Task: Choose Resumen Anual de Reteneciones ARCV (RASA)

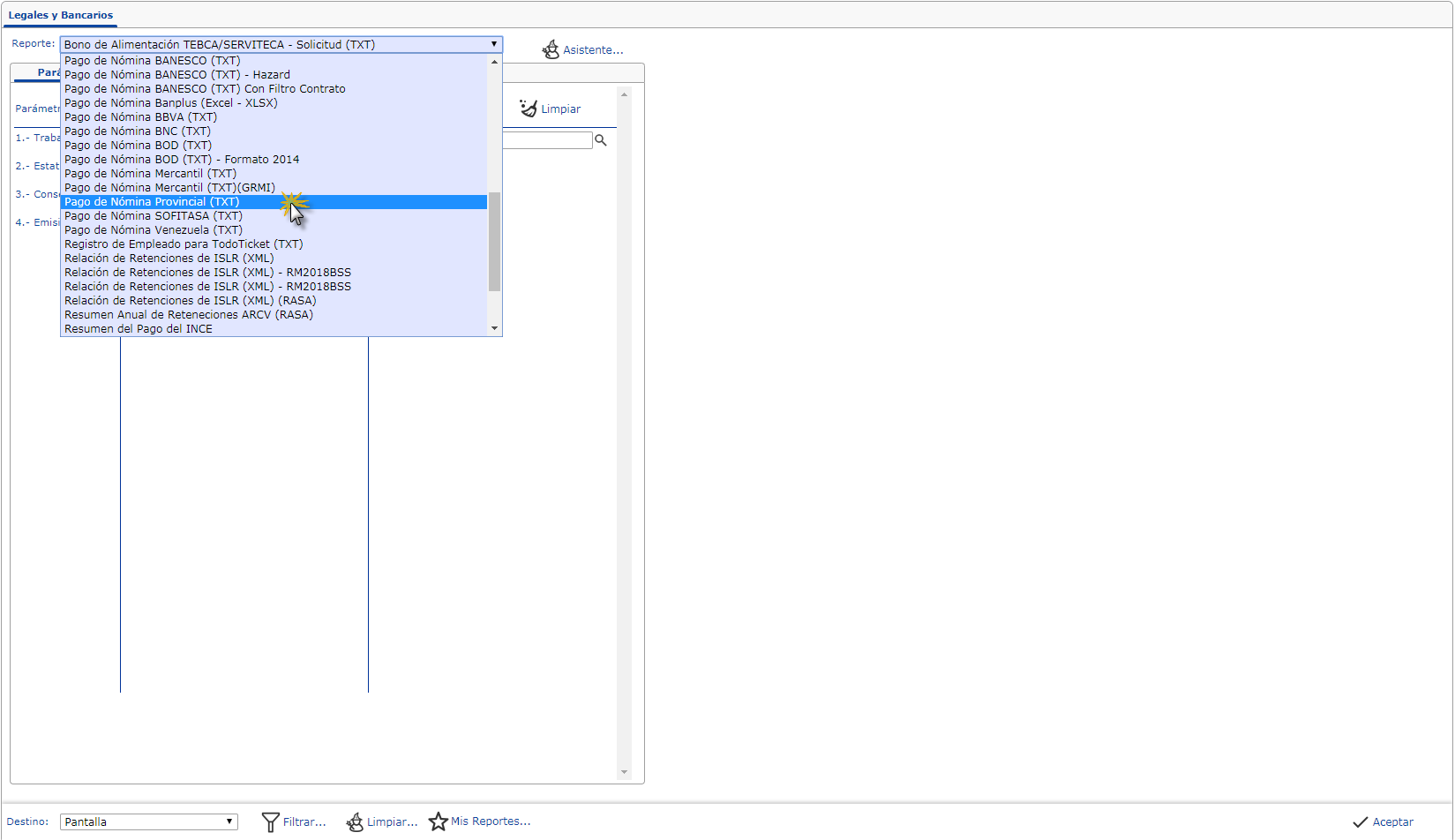Action: [274, 315]
